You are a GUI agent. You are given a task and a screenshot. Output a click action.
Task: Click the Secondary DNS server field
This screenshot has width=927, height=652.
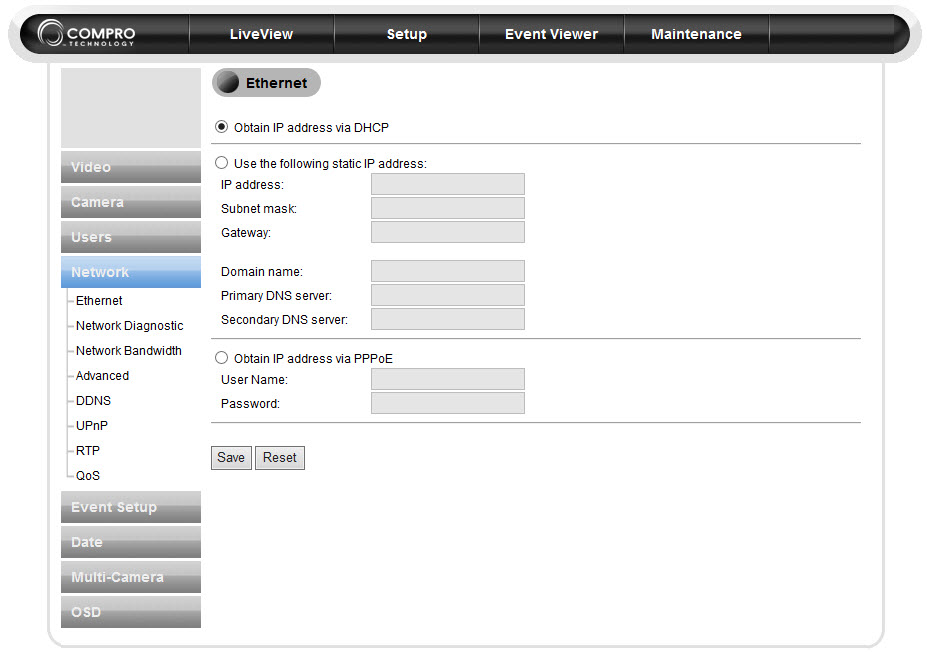(448, 319)
